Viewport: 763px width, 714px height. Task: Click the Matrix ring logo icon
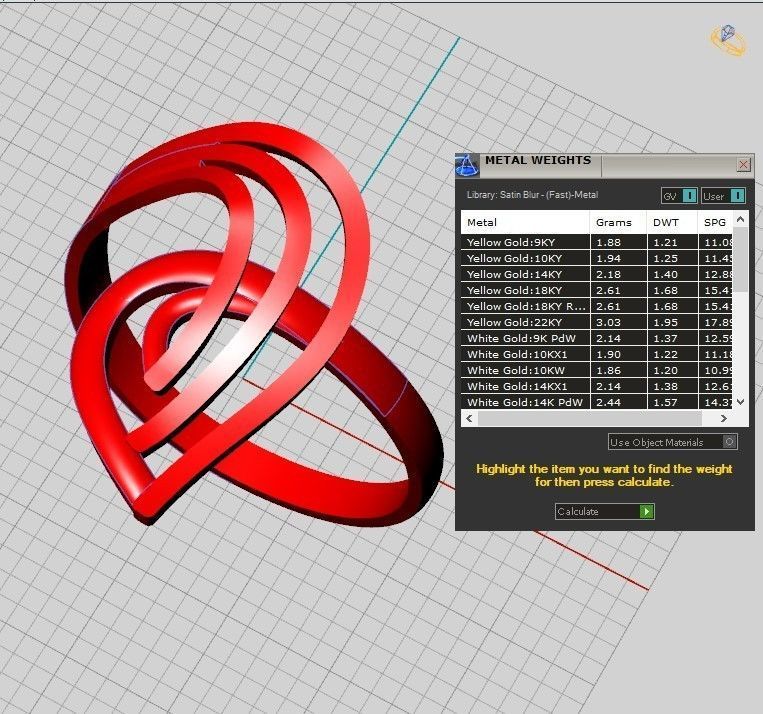point(728,40)
